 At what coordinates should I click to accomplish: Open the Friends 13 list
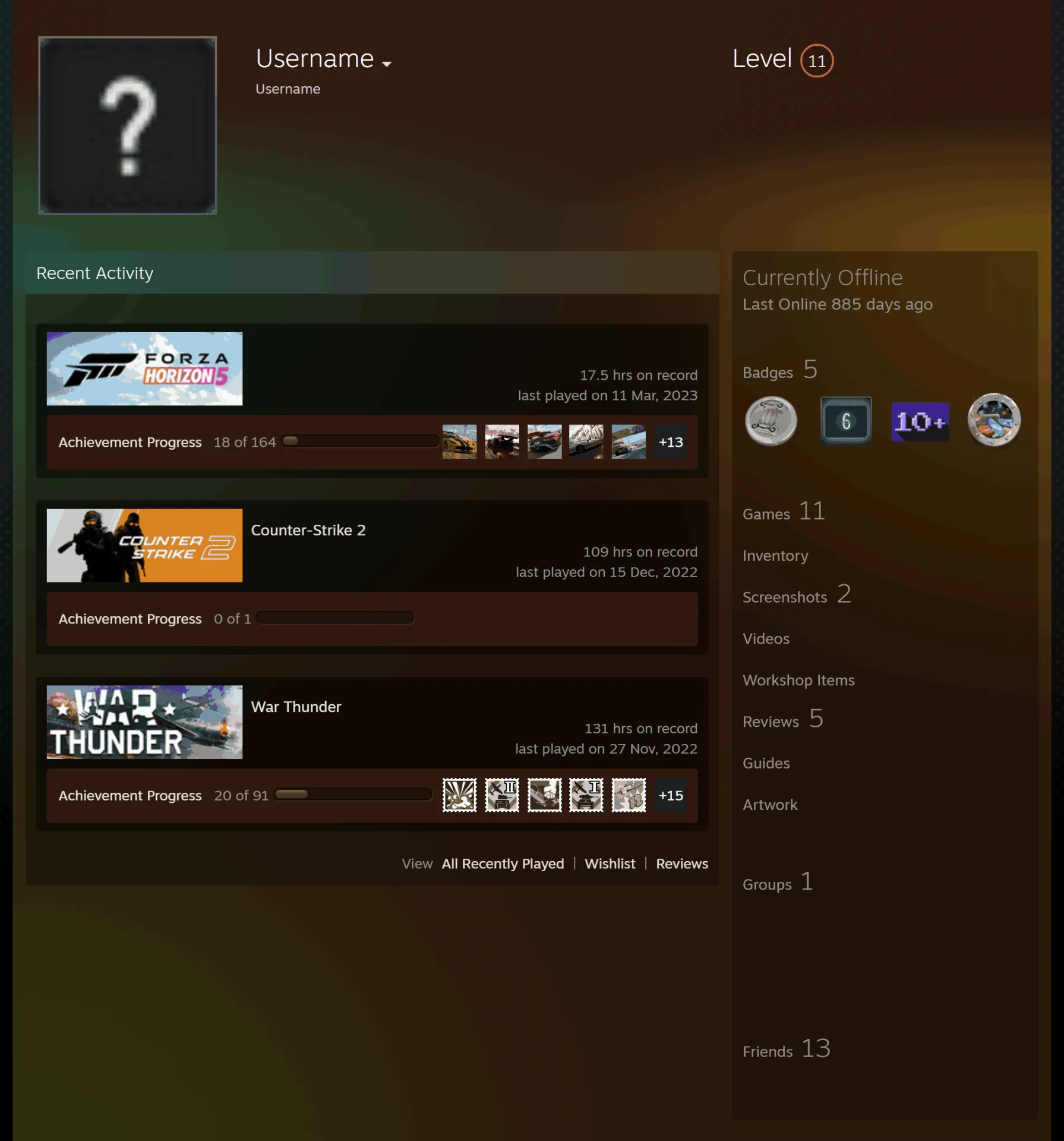(787, 1049)
